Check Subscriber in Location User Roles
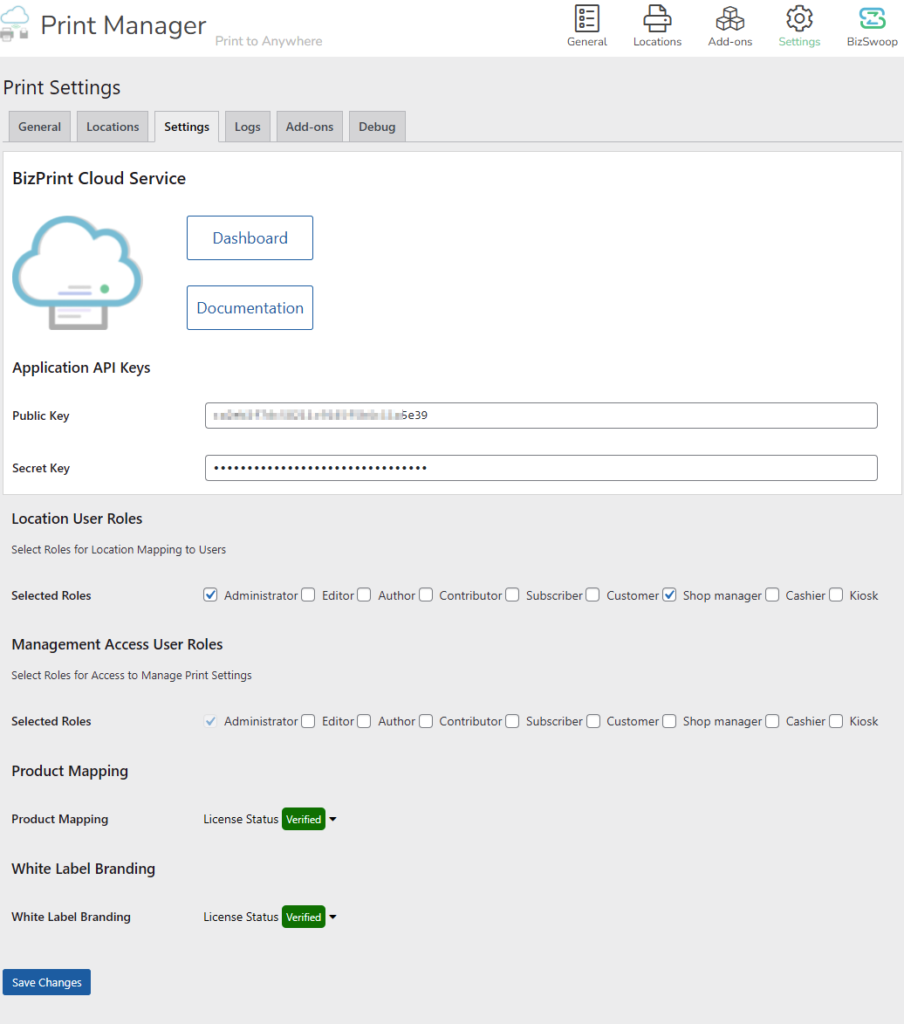Screen dimensions: 904x1024 pyautogui.click(x=513, y=595)
